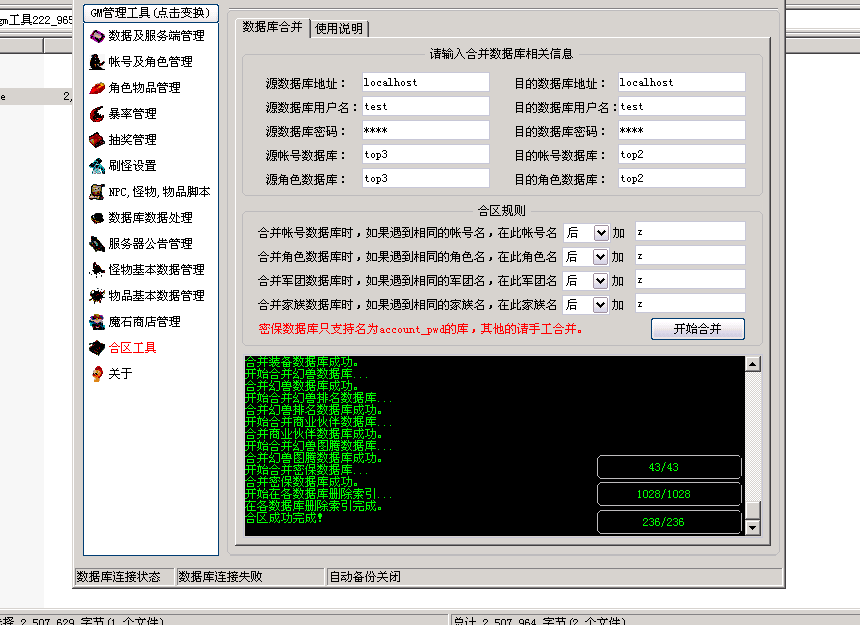Expand the 帐号名 suffix position dropdown
860x625 pixels.
tap(601, 233)
